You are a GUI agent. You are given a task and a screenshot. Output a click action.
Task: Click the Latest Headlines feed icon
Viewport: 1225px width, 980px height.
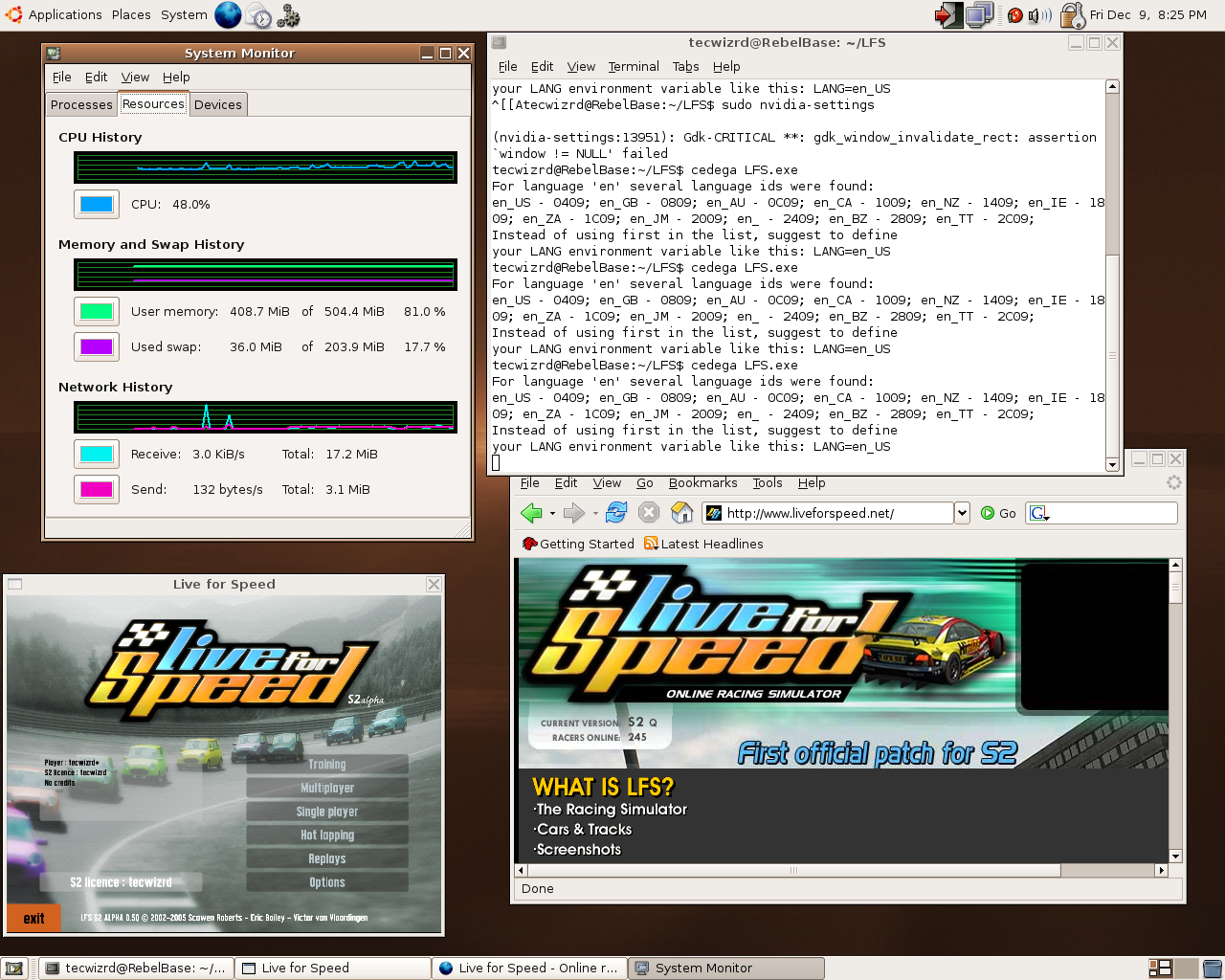(651, 544)
